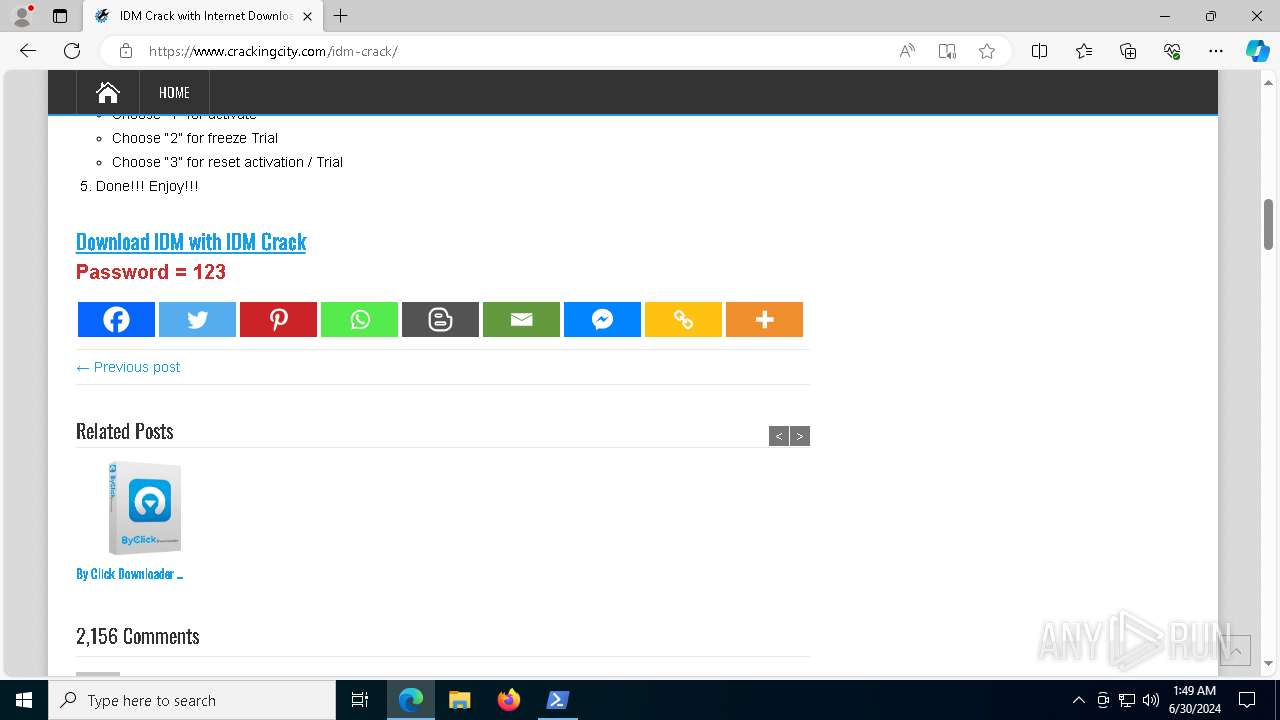Image resolution: width=1280 pixels, height=720 pixels.
Task: Open more sharing options plus icon
Action: 764,319
